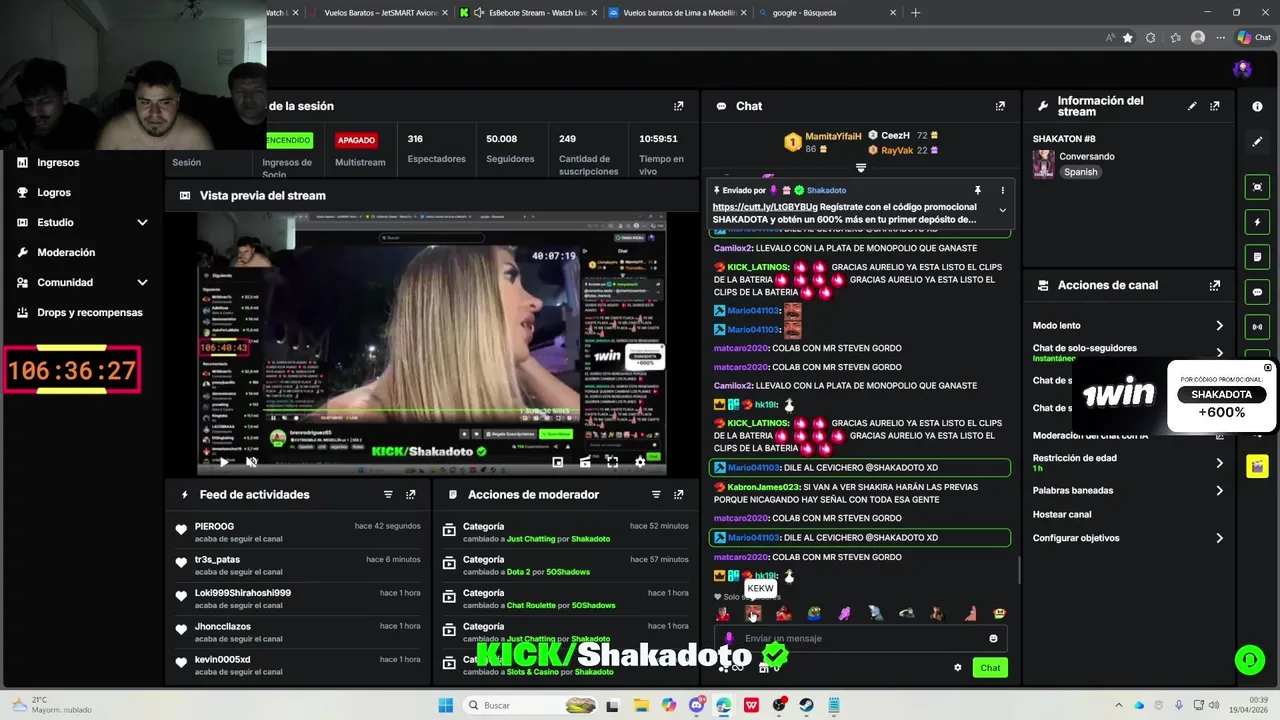1280x720 pixels.
Task: Expand the Estudio sidebar section
Action: 142,222
